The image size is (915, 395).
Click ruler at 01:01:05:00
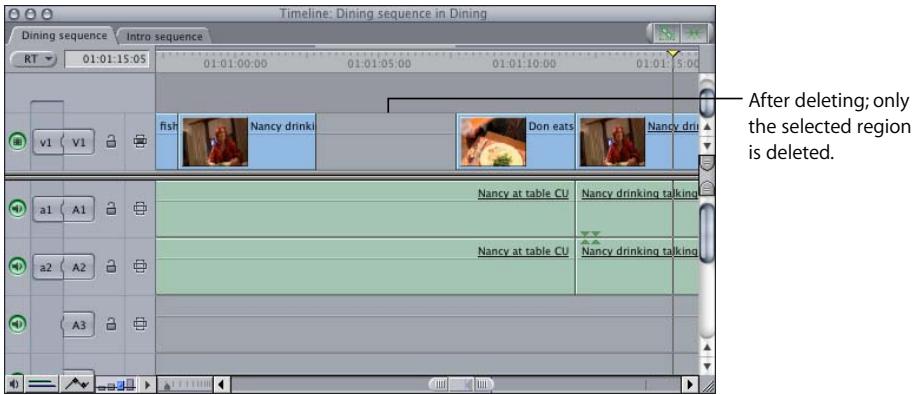click(x=379, y=64)
